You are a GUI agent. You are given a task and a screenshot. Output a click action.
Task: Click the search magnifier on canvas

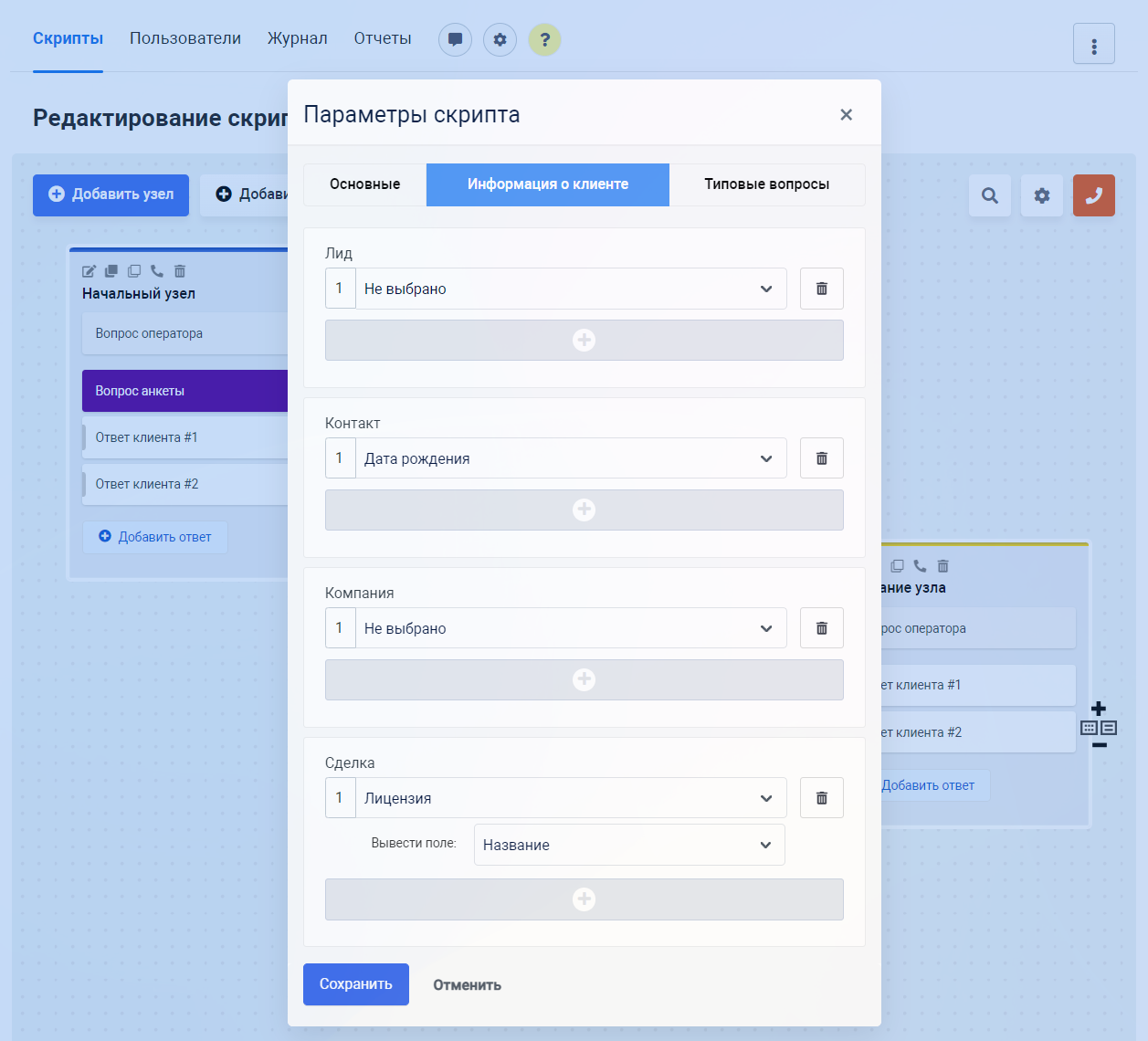coord(989,195)
